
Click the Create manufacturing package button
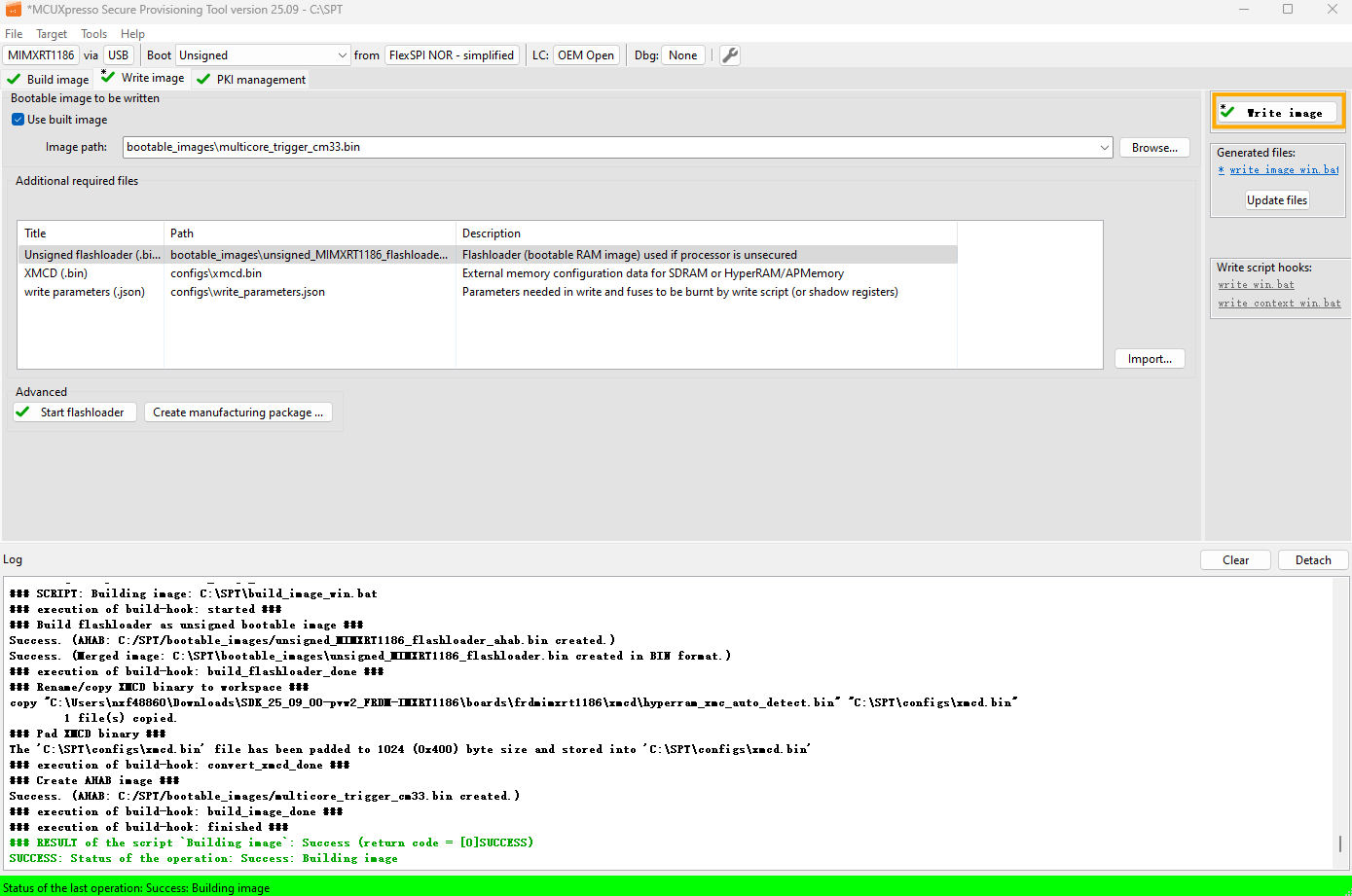[238, 412]
